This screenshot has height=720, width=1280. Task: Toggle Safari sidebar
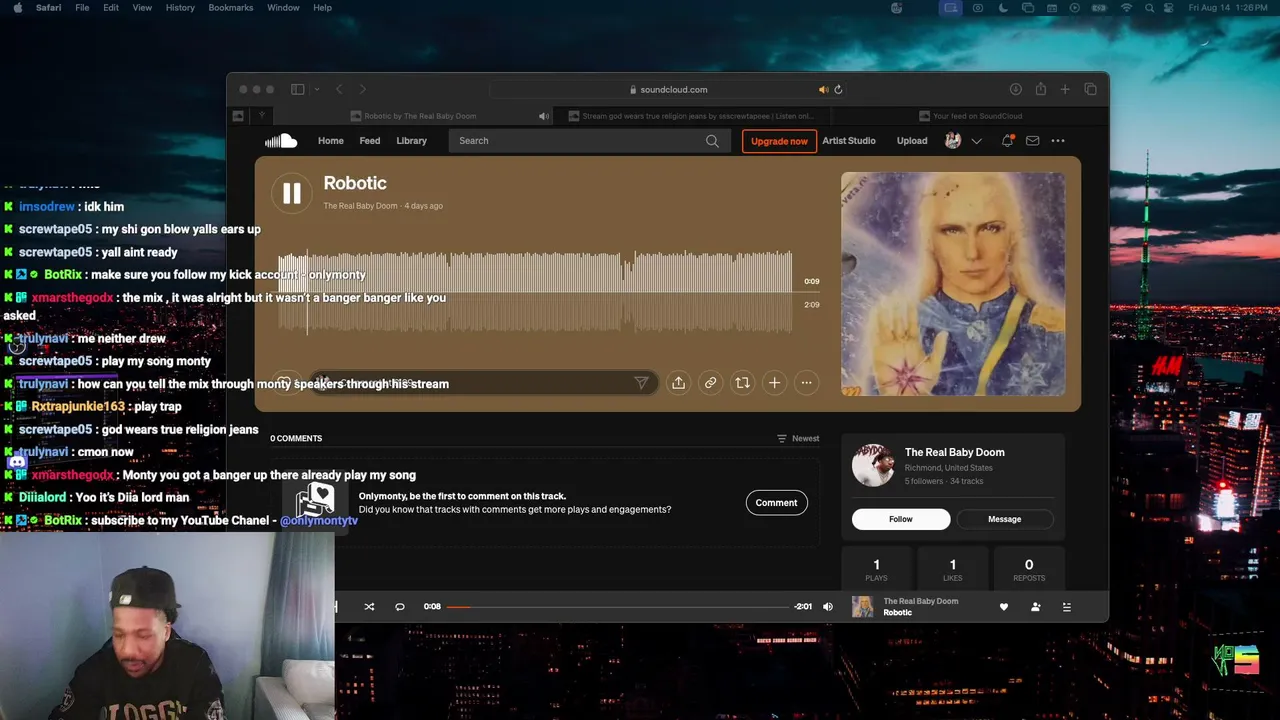[297, 90]
